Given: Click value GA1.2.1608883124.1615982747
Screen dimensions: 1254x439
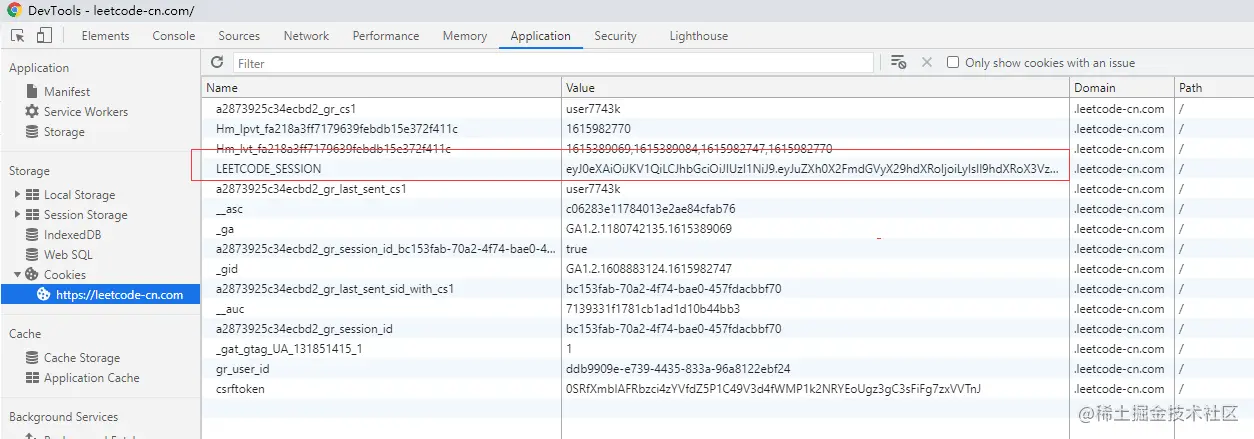Looking at the screenshot, I should (649, 269).
